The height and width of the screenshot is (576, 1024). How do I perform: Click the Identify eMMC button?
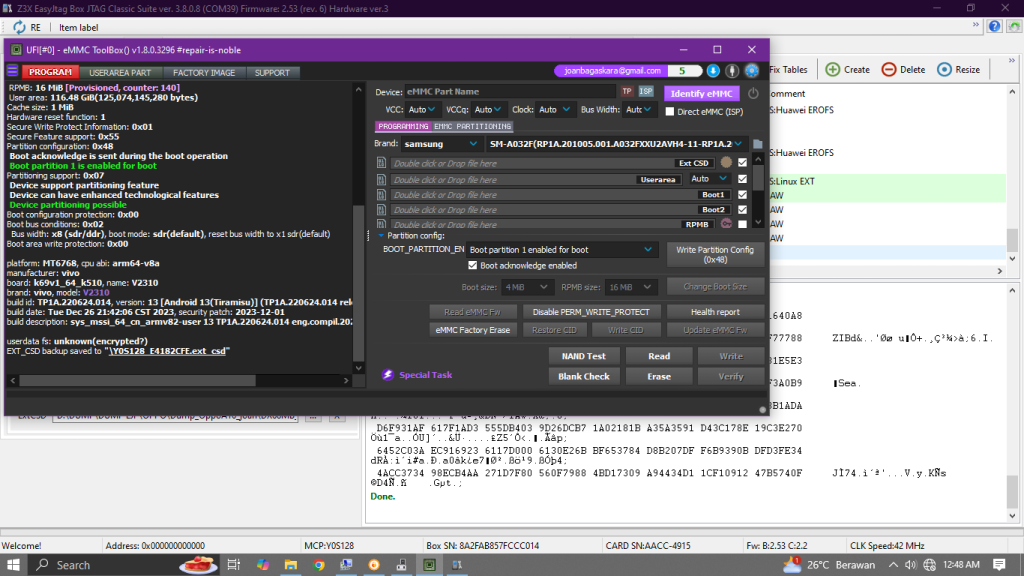tap(701, 93)
